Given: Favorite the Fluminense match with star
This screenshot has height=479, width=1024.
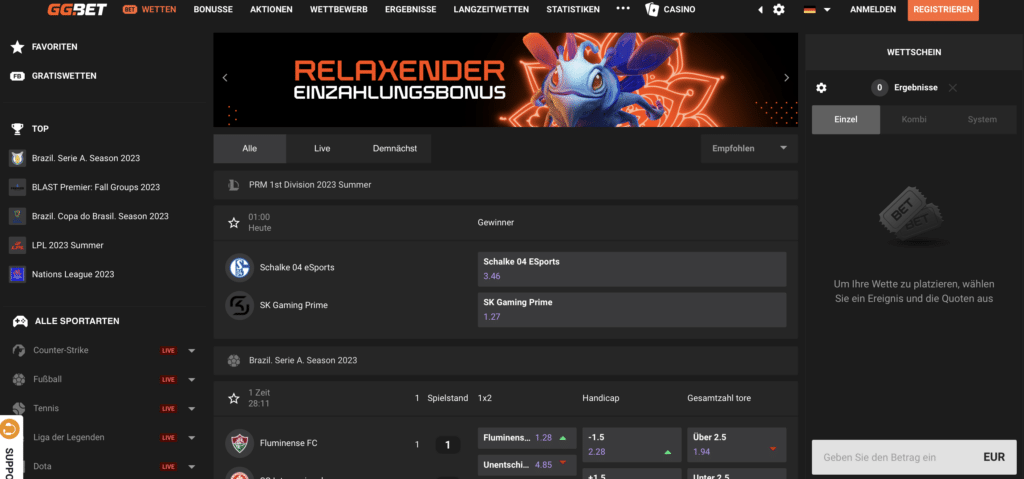Looking at the screenshot, I should [x=234, y=398].
